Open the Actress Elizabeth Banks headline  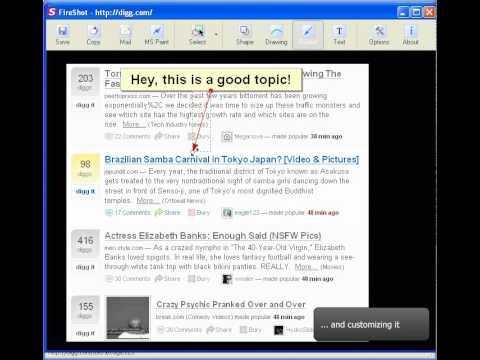point(213,236)
